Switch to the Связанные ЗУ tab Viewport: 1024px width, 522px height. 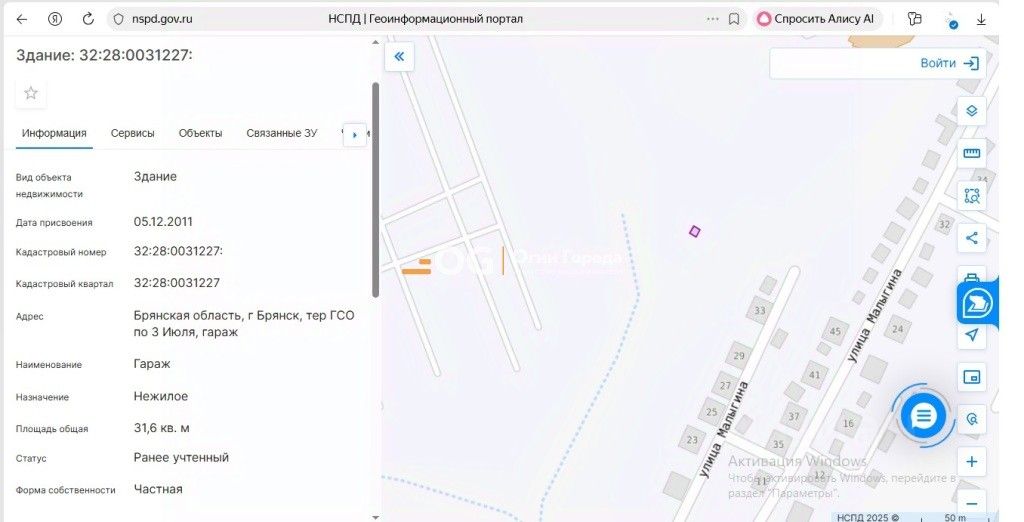pyautogui.click(x=281, y=133)
